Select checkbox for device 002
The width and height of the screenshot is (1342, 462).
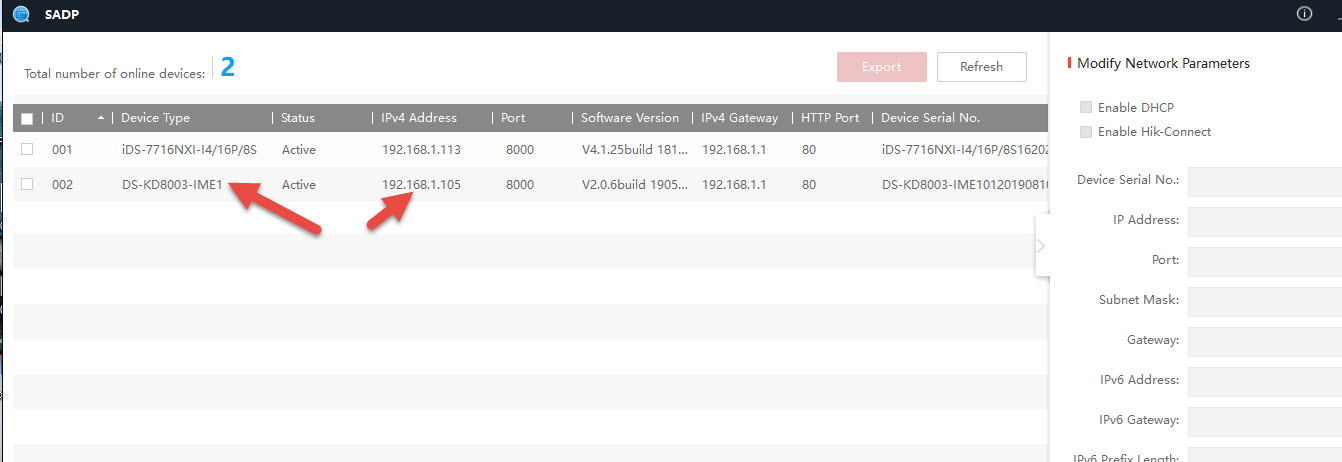[x=27, y=184]
